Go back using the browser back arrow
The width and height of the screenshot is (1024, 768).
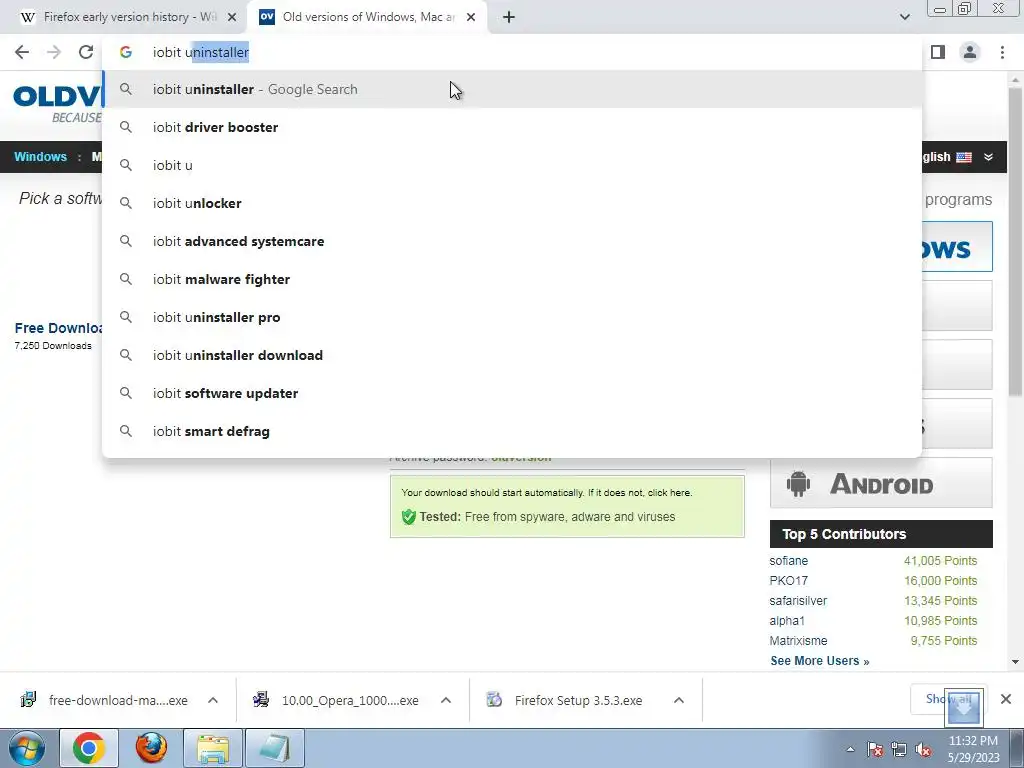22,52
